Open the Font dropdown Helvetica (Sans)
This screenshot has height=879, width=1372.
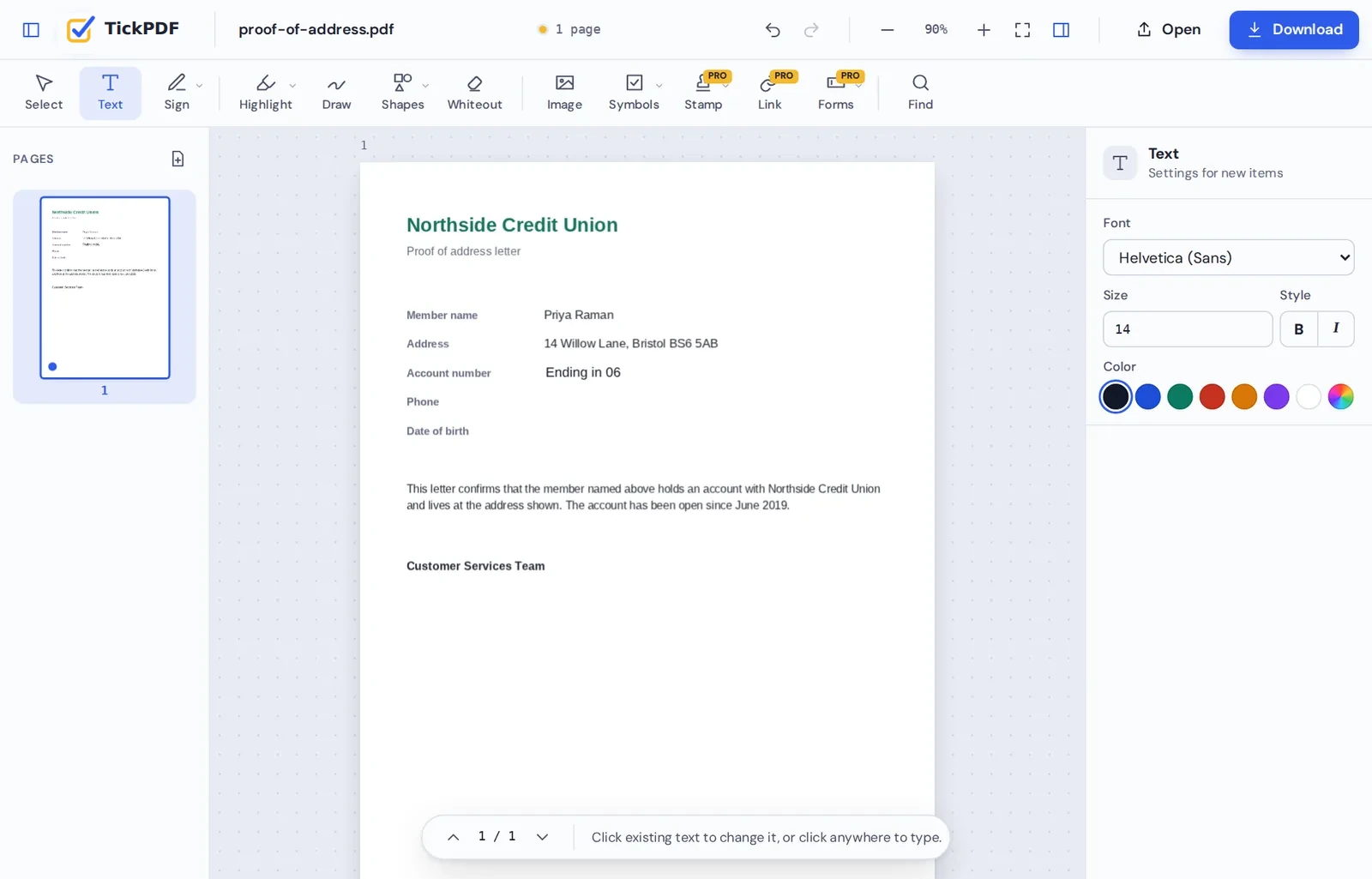pos(1228,257)
